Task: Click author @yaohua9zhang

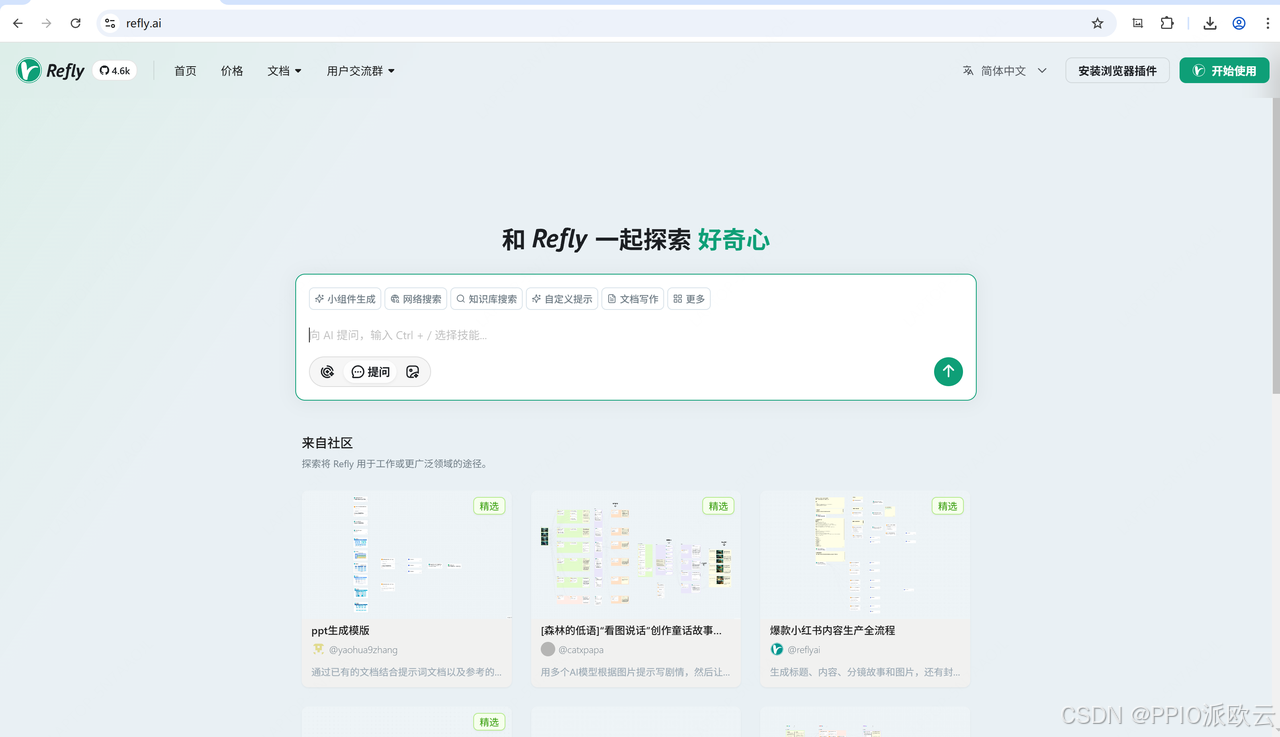Action: (x=363, y=650)
